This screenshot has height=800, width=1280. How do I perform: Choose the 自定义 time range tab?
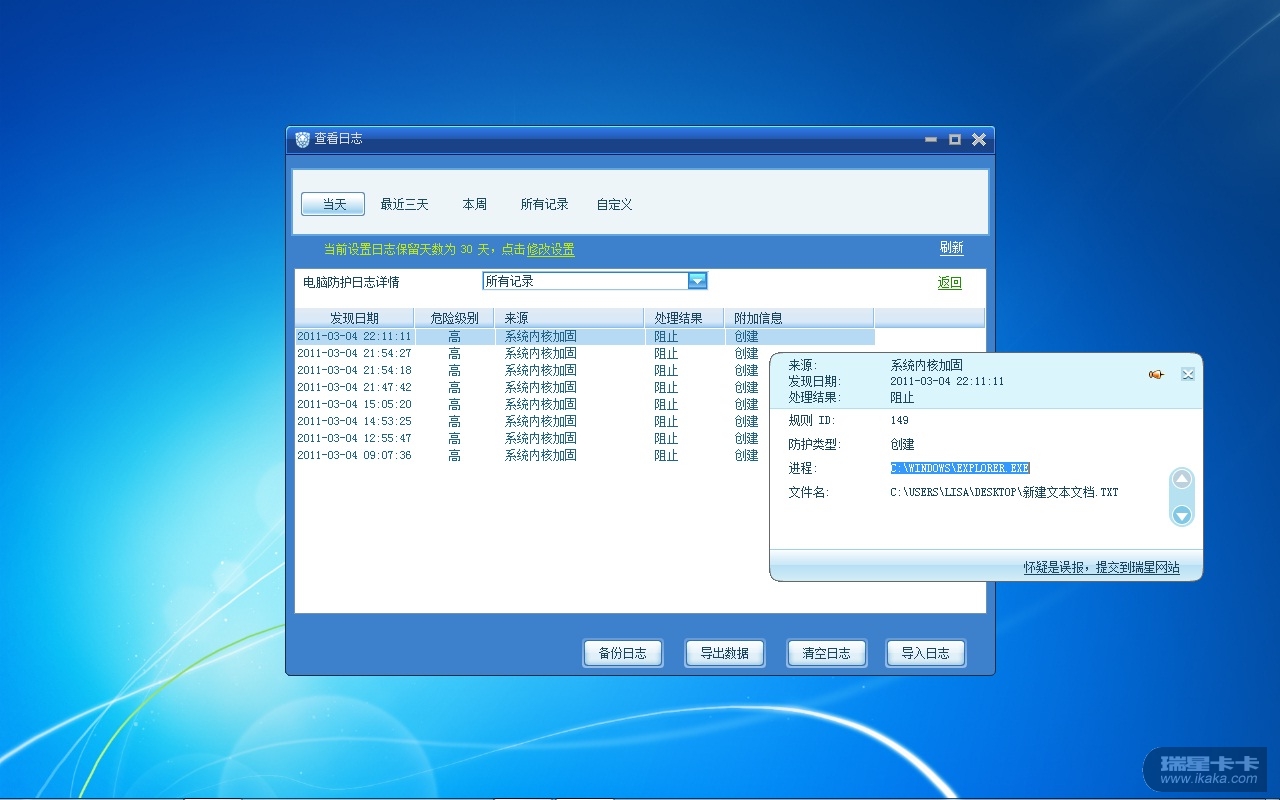pyautogui.click(x=614, y=204)
